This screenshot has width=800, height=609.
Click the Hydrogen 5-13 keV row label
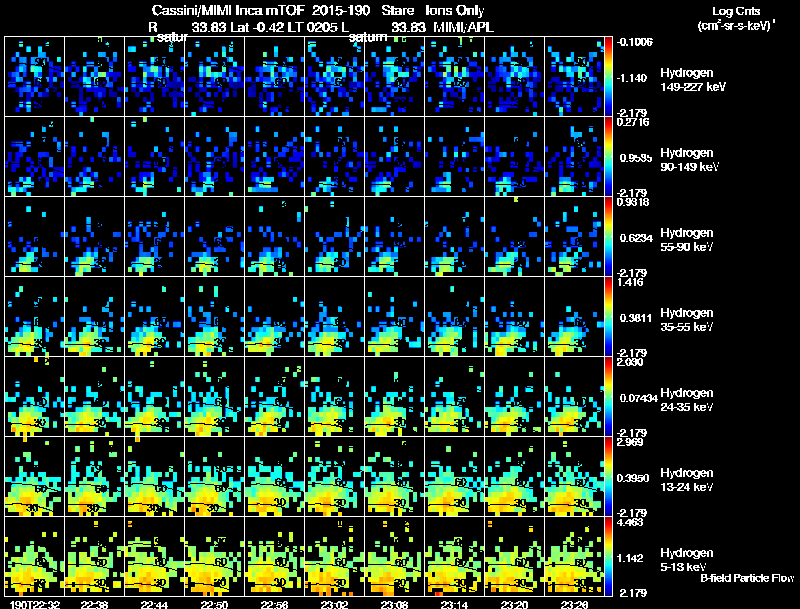tap(687, 560)
